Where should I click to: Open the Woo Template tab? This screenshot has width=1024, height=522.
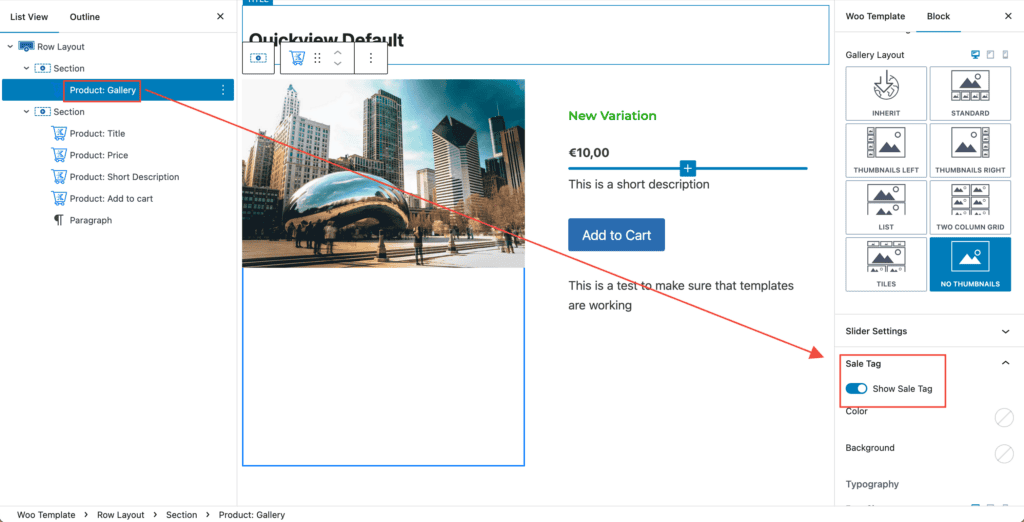(x=875, y=17)
